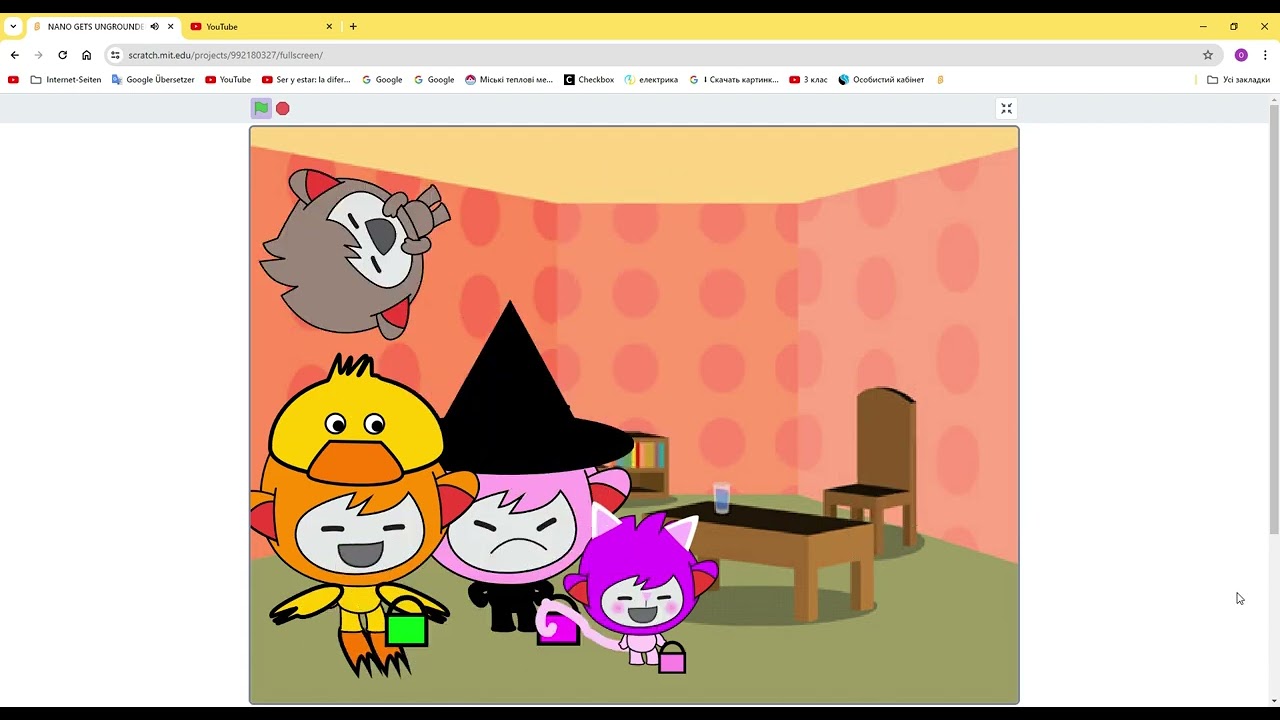Click the glass on the table

(722, 497)
